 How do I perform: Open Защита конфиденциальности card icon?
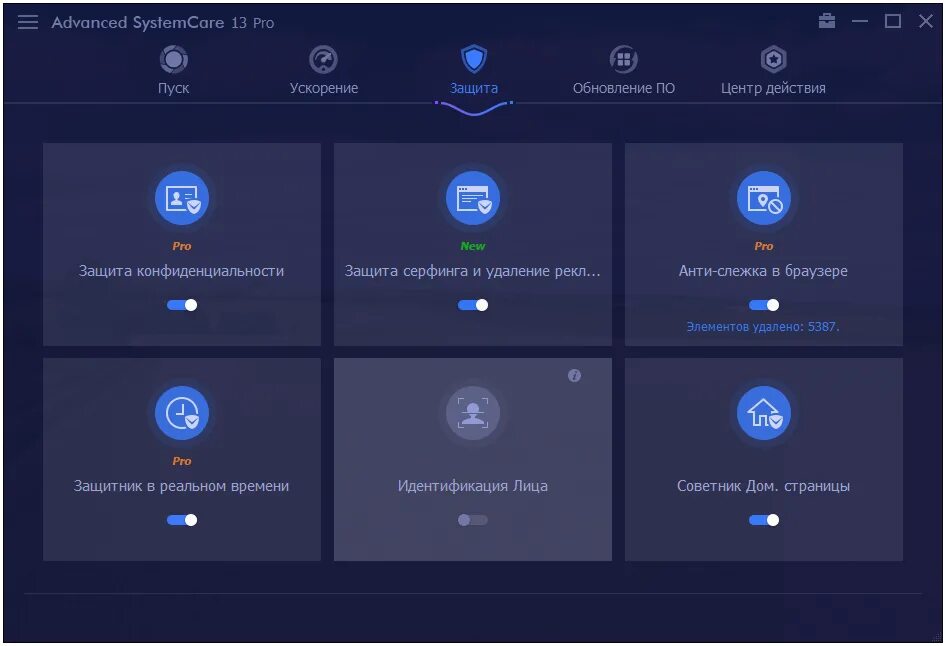pos(182,198)
